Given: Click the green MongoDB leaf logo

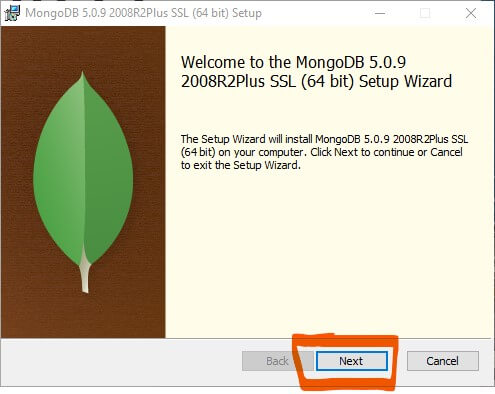Looking at the screenshot, I should tap(83, 182).
